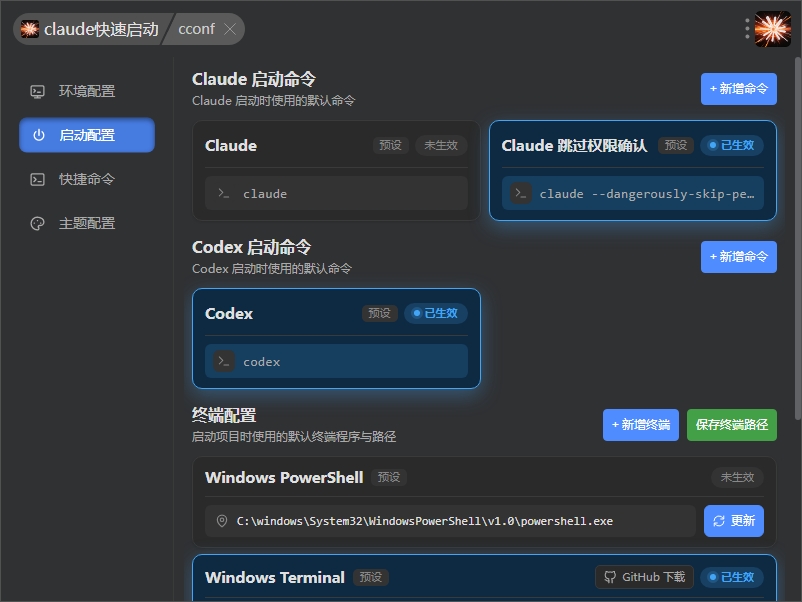Viewport: 802px width, 602px height.
Task: Click 预设 tag on Claude 跳过权限确认 card
Action: click(676, 145)
